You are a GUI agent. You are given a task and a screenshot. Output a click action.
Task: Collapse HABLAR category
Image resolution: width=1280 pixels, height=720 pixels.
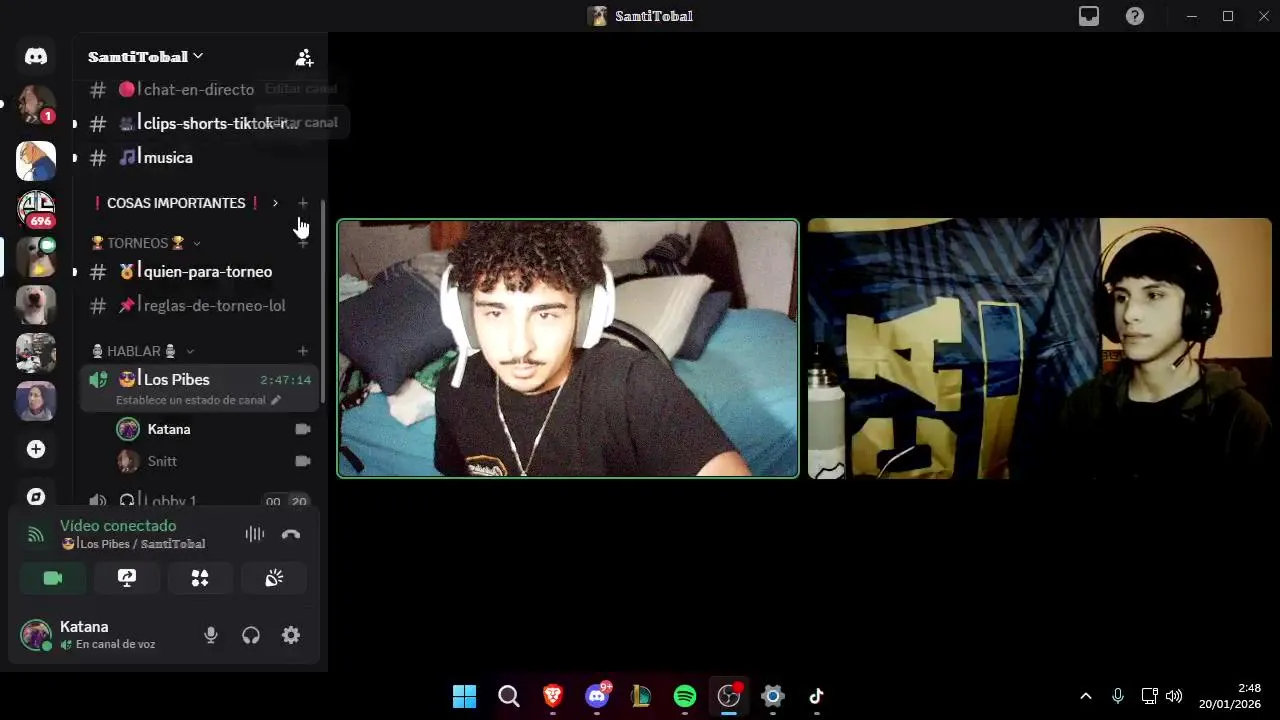tap(142, 351)
